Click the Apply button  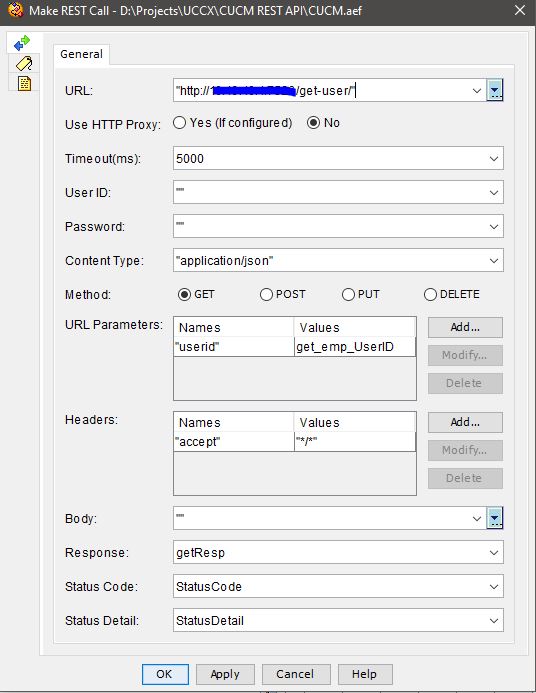(x=225, y=674)
